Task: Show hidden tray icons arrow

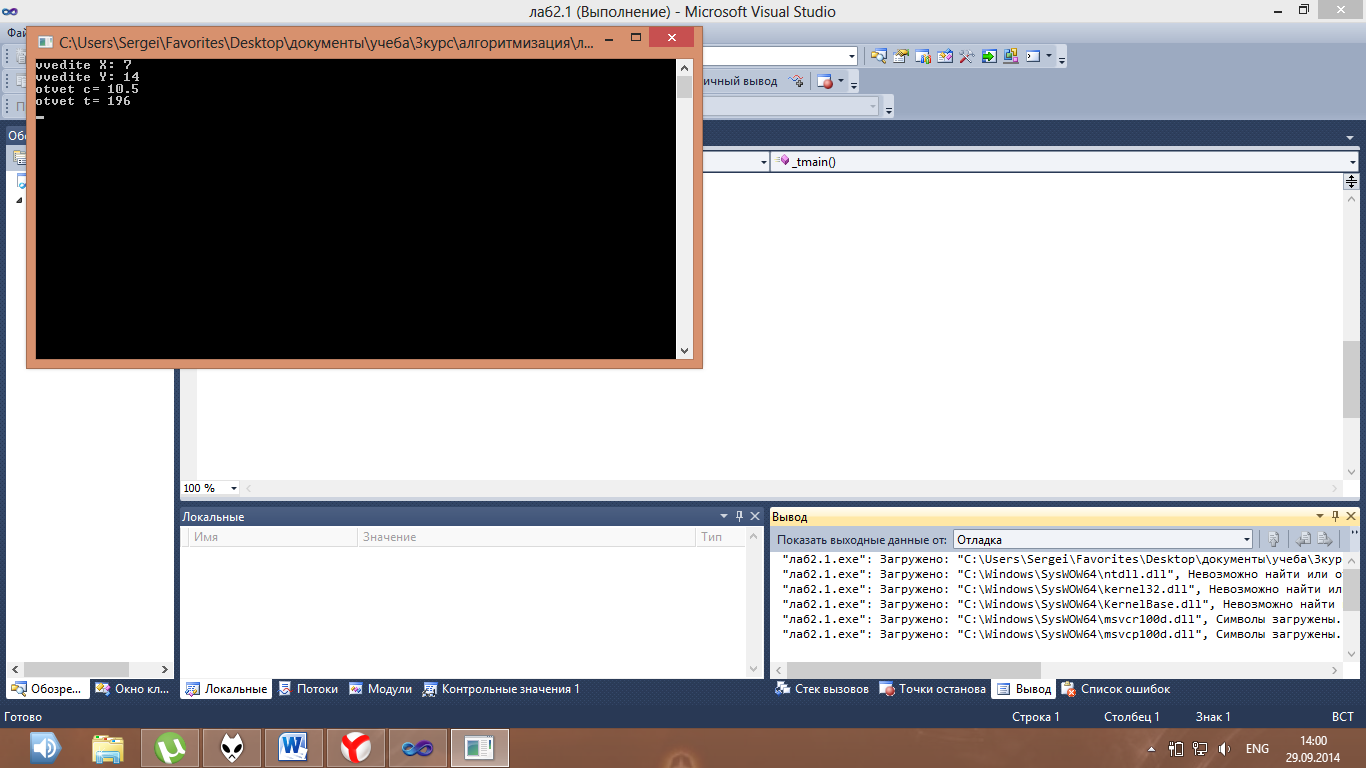Action: [x=1151, y=748]
